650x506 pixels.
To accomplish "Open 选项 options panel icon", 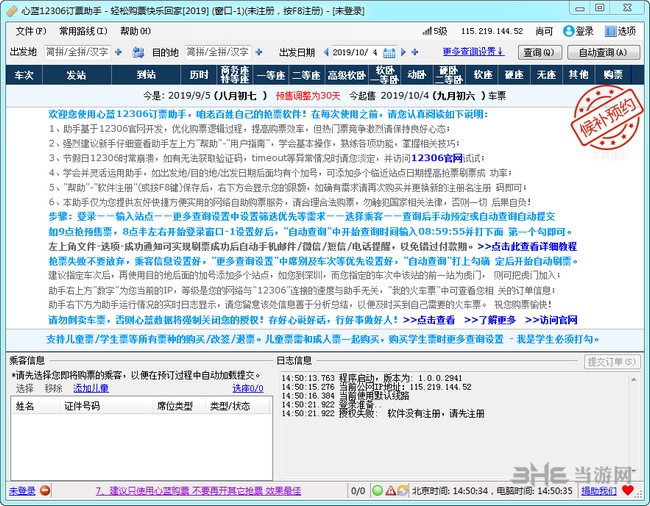I will click(610, 31).
